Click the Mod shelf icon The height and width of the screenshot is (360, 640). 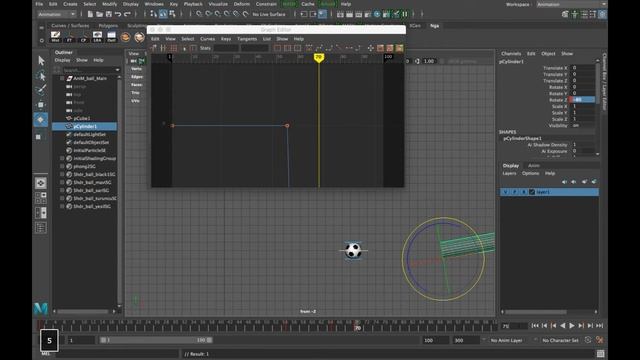click(x=56, y=36)
